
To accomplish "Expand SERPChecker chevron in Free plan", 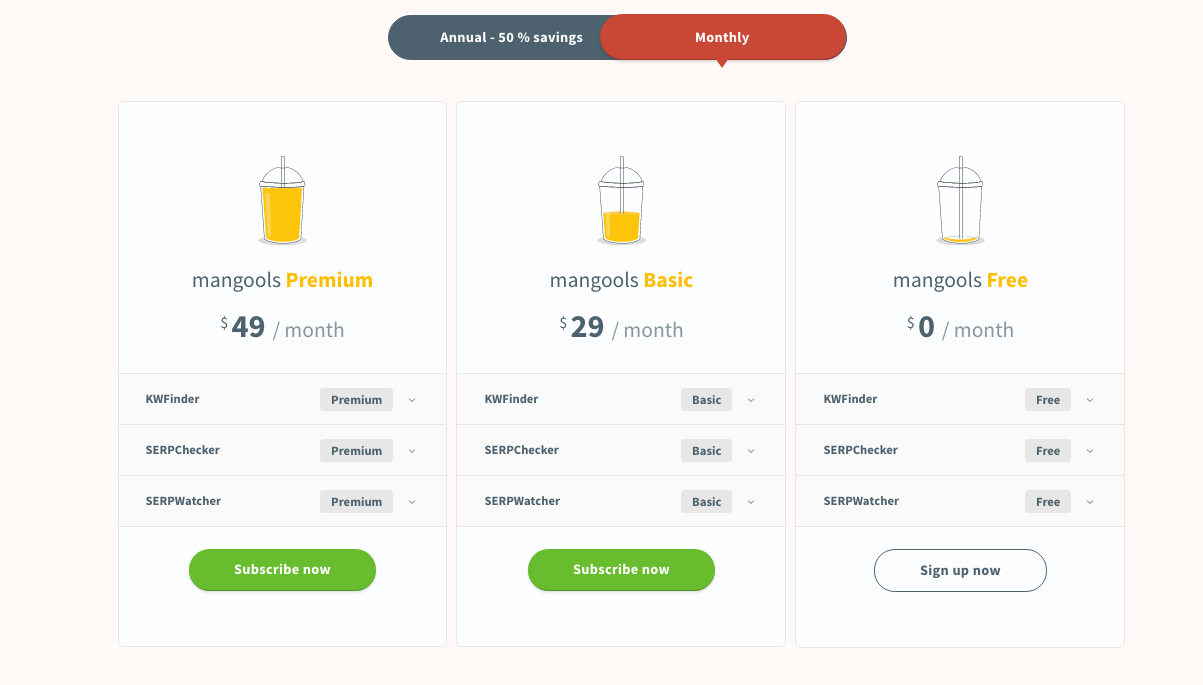I will 1090,451.
